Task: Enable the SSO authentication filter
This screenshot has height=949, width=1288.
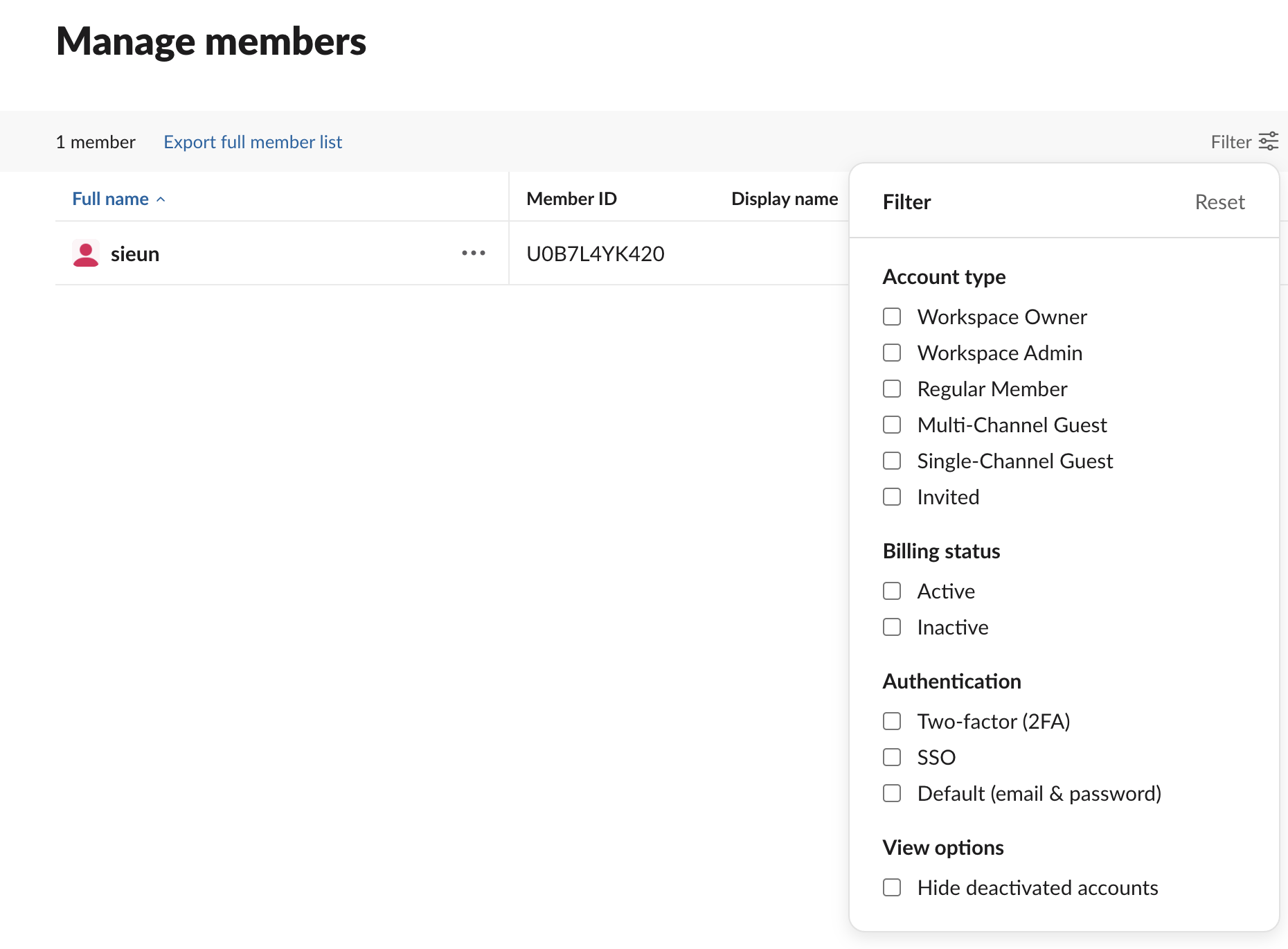Action: (892, 757)
